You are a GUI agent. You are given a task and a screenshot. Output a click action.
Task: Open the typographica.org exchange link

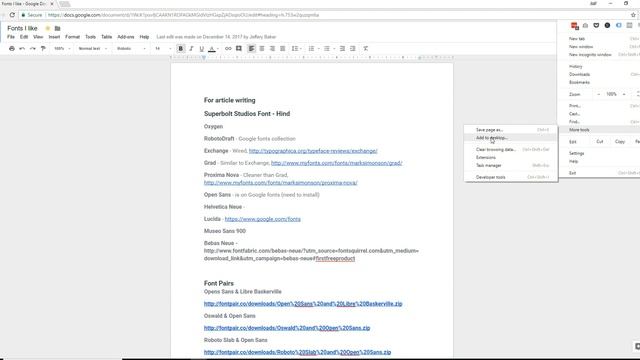(313, 151)
